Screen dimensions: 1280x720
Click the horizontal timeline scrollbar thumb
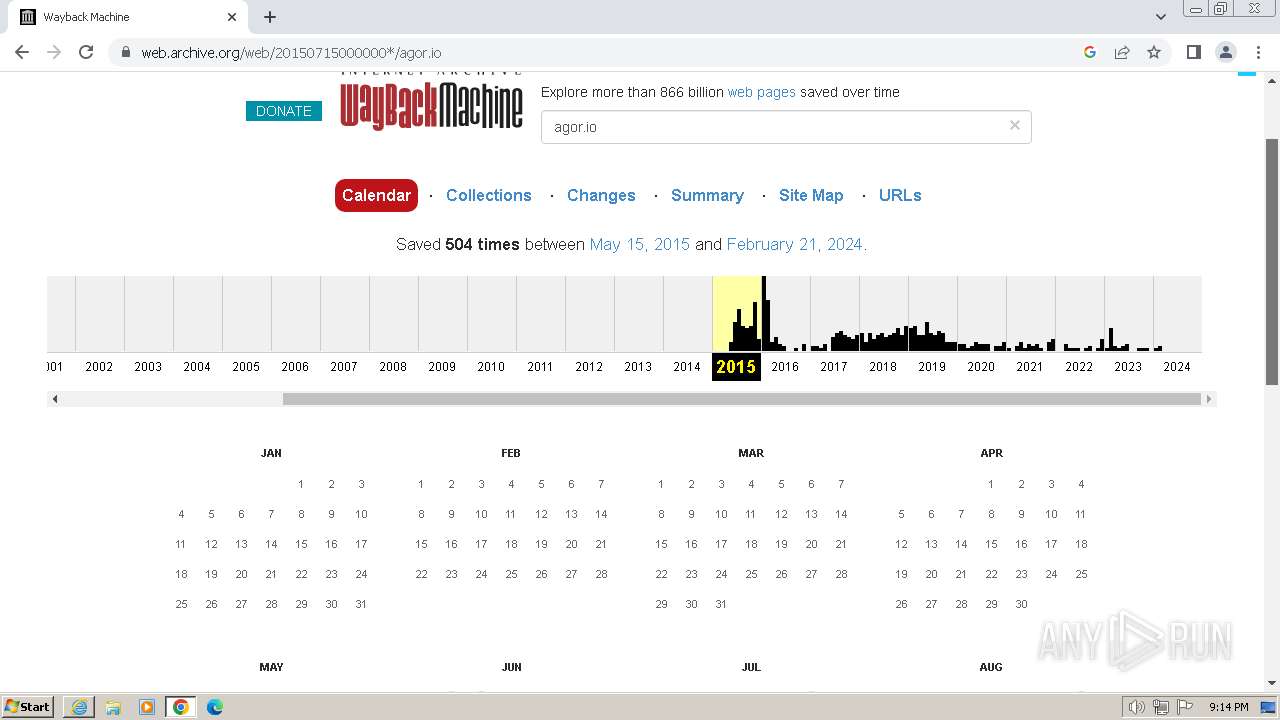pos(741,399)
